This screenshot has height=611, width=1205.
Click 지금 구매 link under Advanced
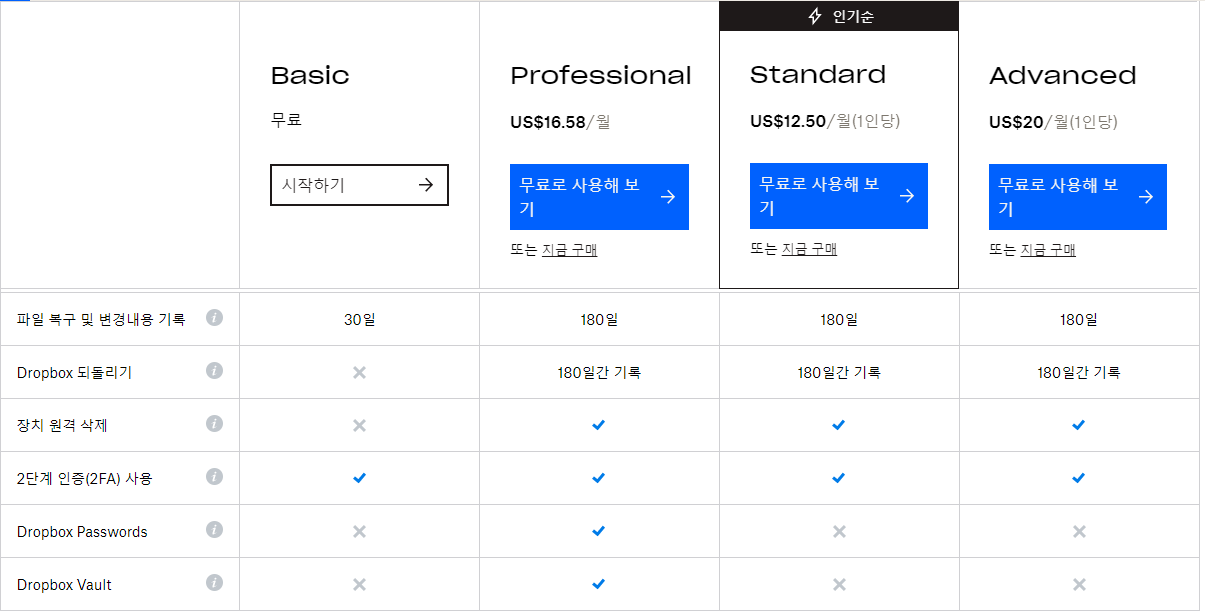(1048, 250)
